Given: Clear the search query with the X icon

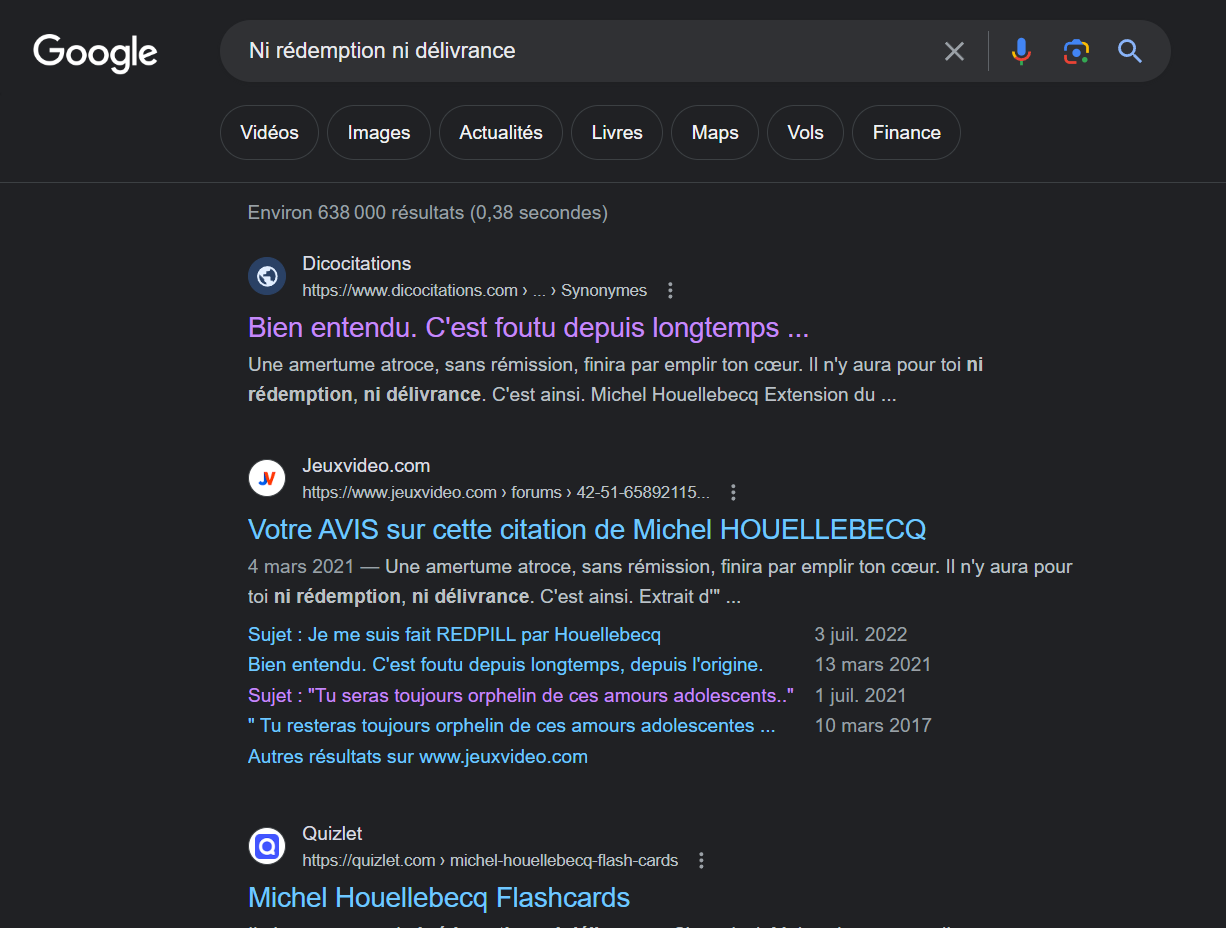Looking at the screenshot, I should click(955, 51).
